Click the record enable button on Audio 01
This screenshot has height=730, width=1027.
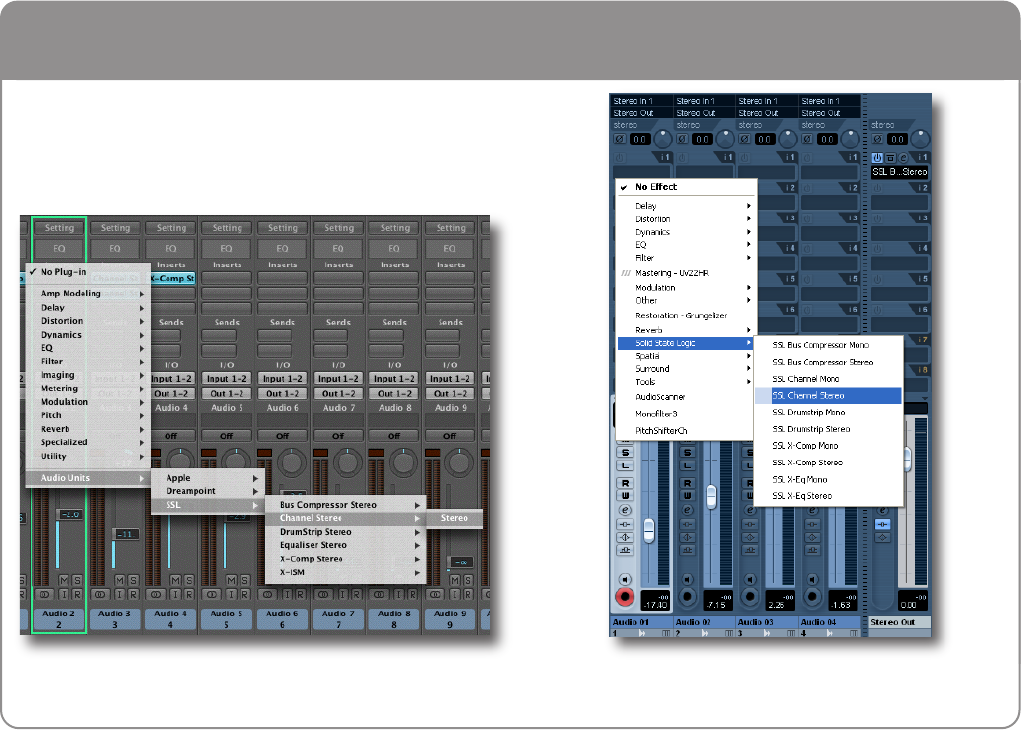627,598
